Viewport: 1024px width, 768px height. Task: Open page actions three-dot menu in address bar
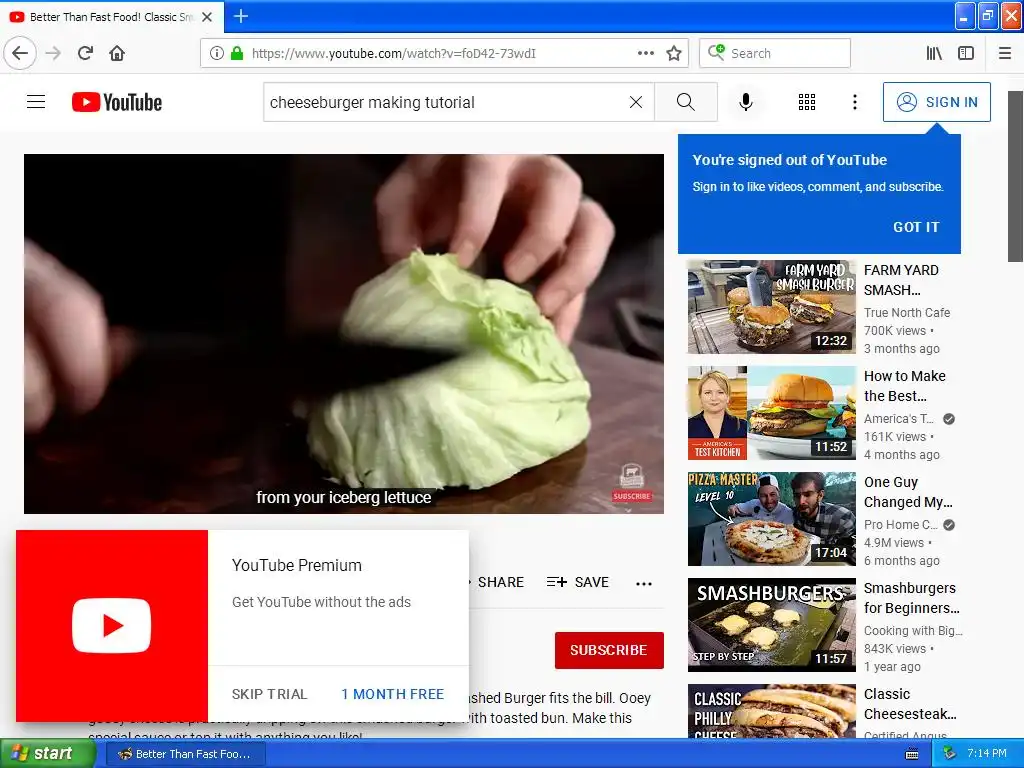[646, 54]
